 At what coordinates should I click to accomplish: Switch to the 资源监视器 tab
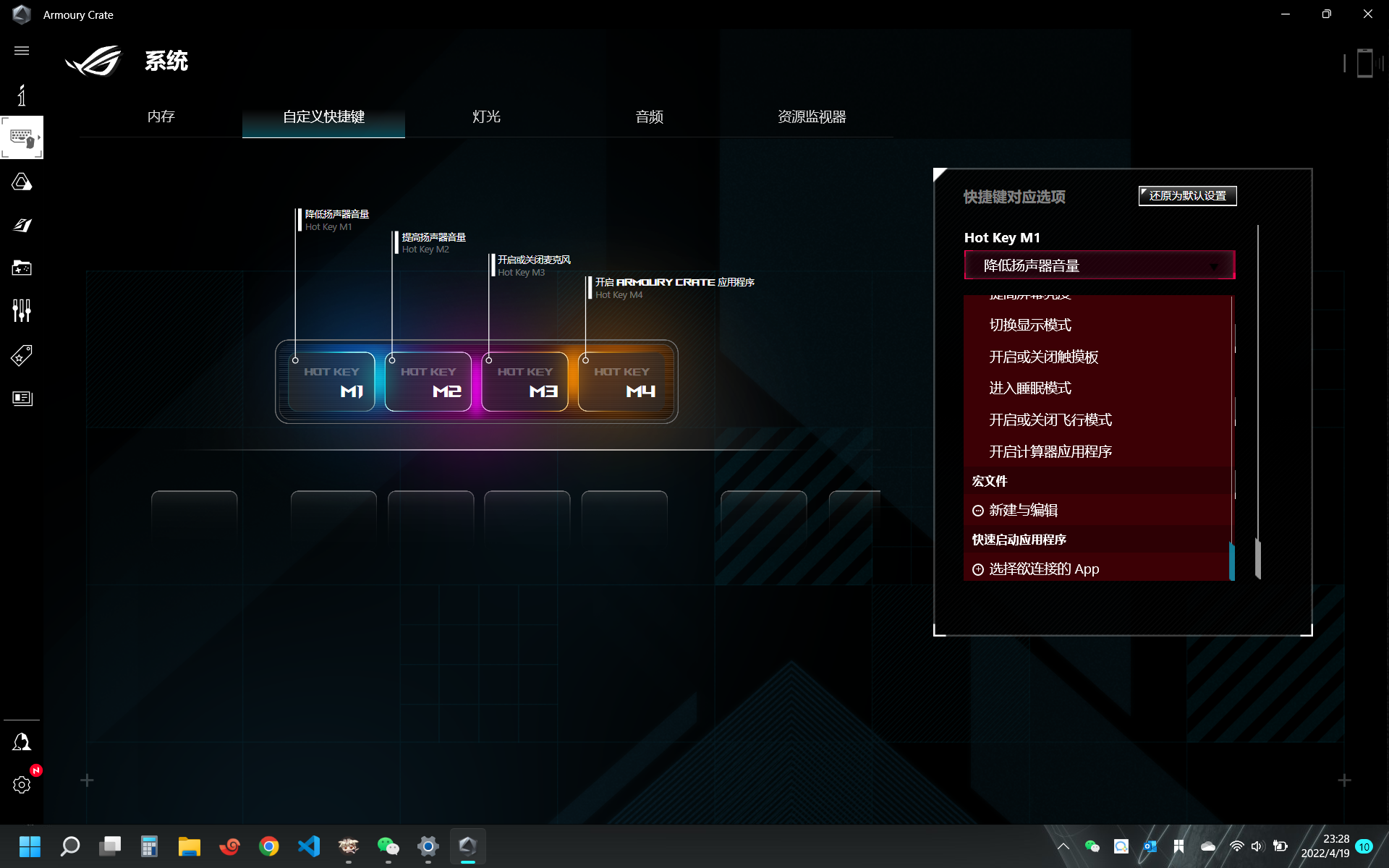[x=812, y=116]
